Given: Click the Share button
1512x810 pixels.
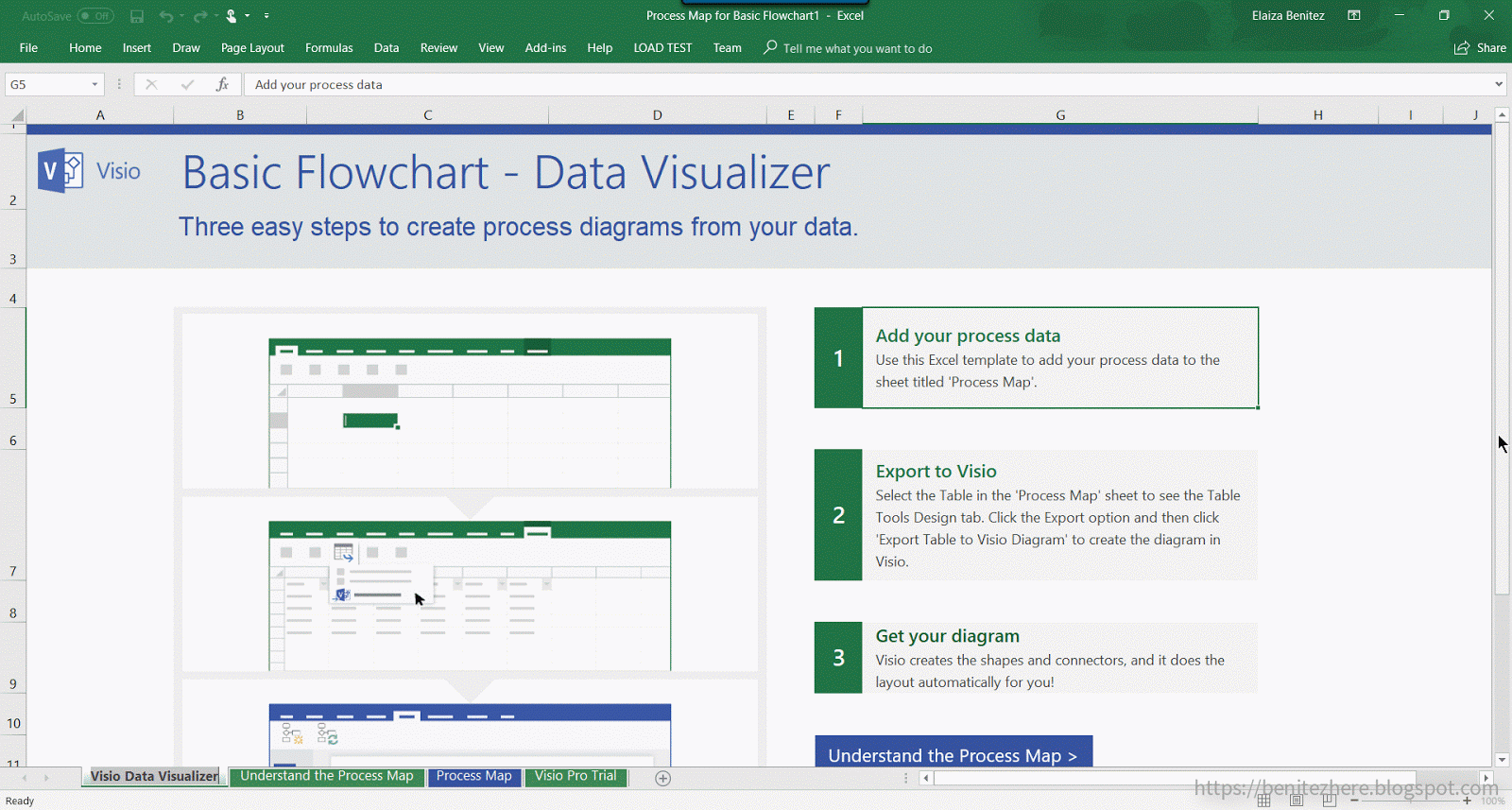Looking at the screenshot, I should 1481,48.
